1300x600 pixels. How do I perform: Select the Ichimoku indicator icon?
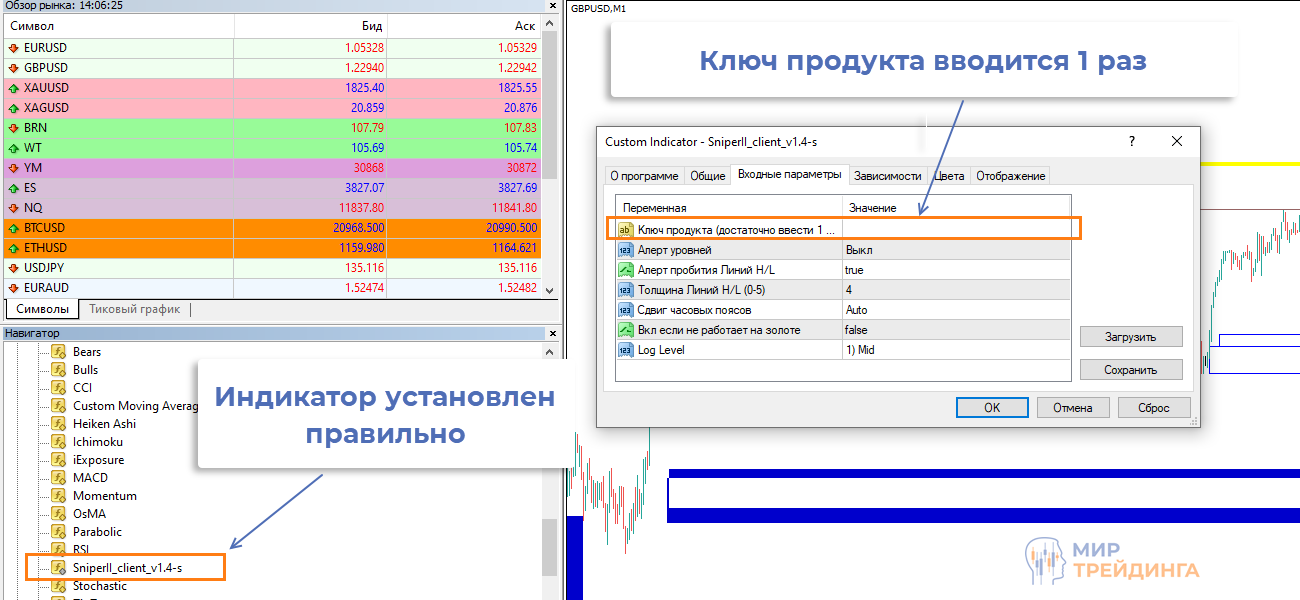point(59,442)
